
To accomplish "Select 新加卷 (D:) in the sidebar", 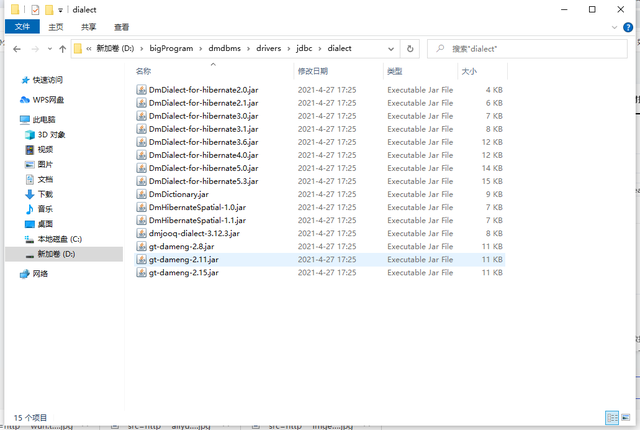I will [x=56, y=254].
